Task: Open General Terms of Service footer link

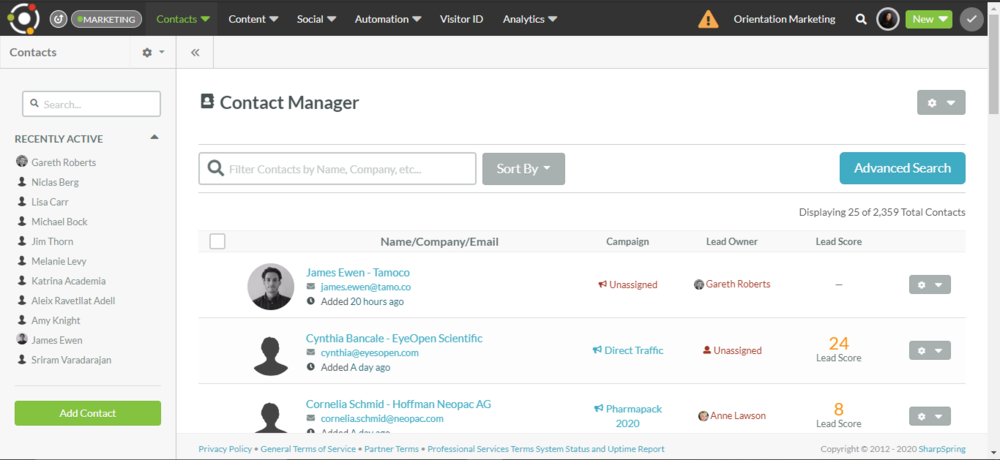Action: tap(308, 449)
